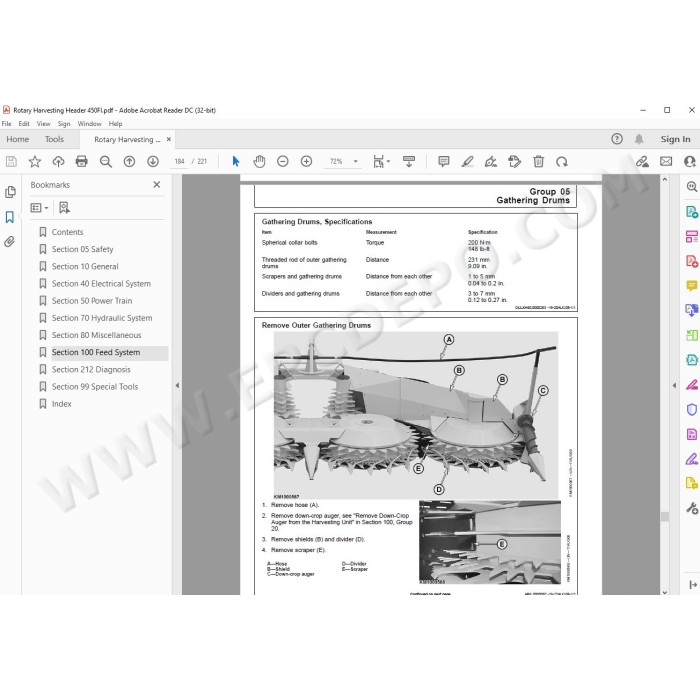Send file by email envelope icon
700x700 pixels.
666,162
